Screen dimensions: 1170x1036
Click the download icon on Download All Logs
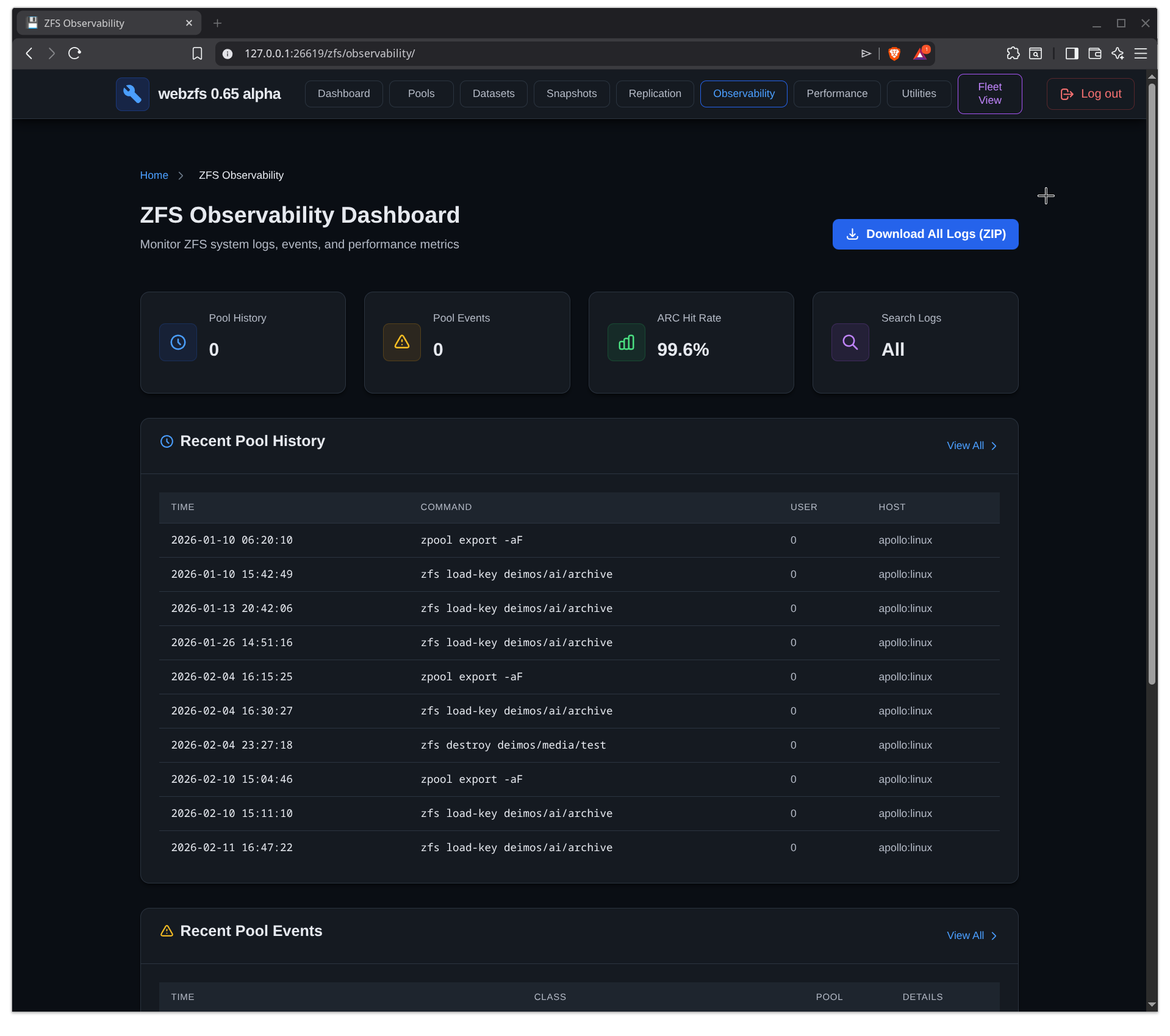(x=853, y=234)
